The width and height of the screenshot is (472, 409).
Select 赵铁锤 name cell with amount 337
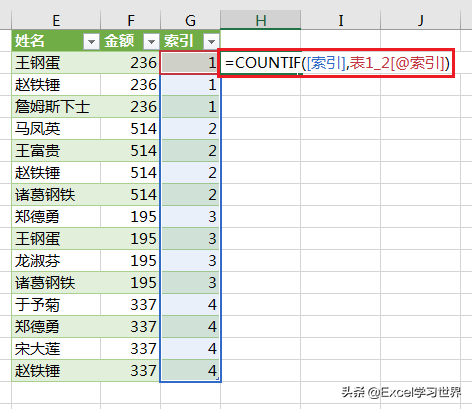[56, 371]
